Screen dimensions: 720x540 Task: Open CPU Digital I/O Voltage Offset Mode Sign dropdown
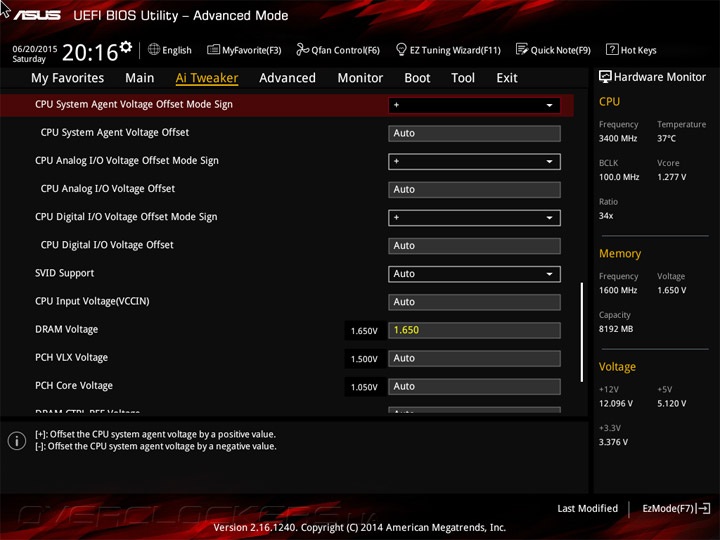474,218
